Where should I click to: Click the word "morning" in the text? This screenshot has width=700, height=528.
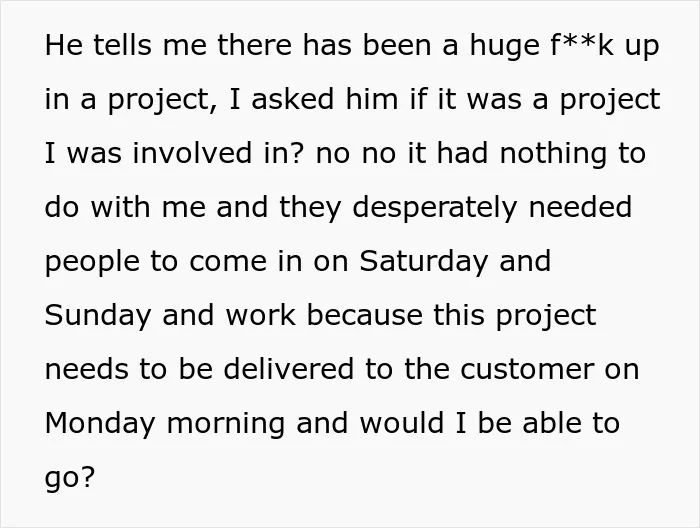tap(225, 424)
